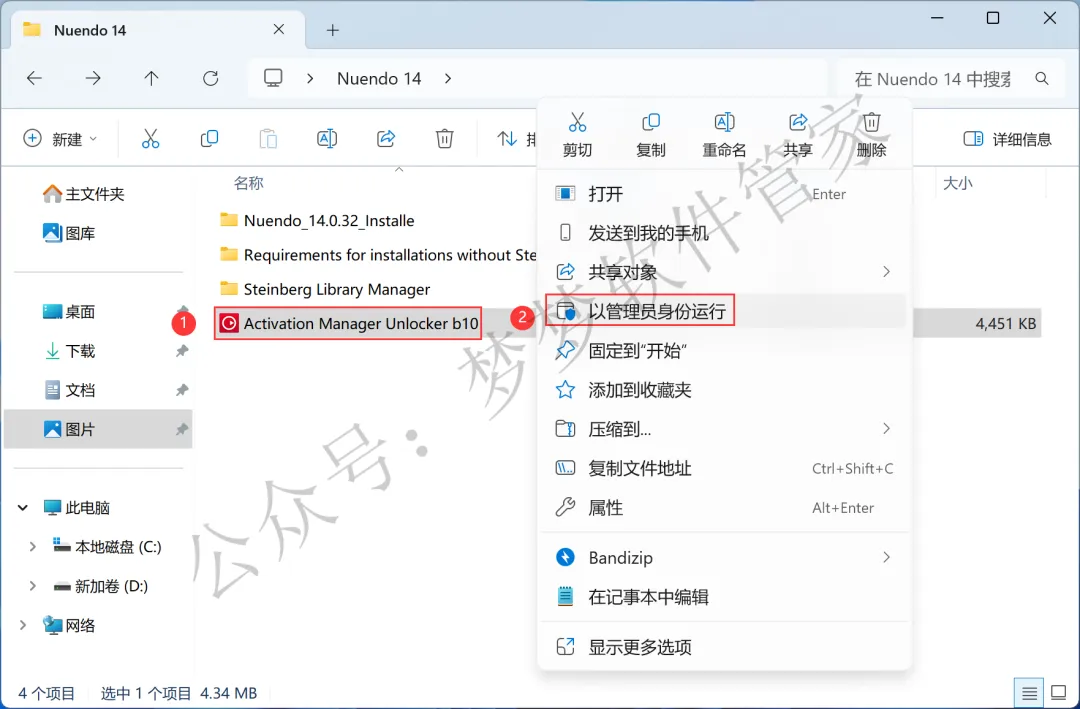The height and width of the screenshot is (709, 1080).
Task: Expand 压缩到 submenu arrow
Action: [x=886, y=429]
